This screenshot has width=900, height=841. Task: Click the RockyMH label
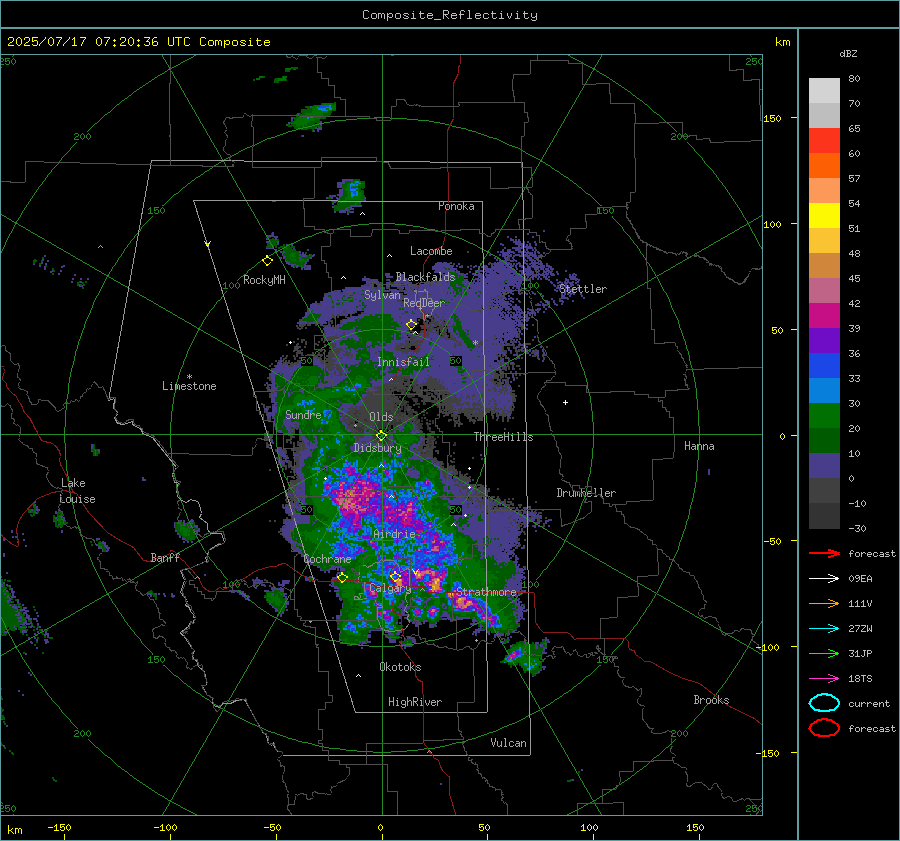click(264, 280)
